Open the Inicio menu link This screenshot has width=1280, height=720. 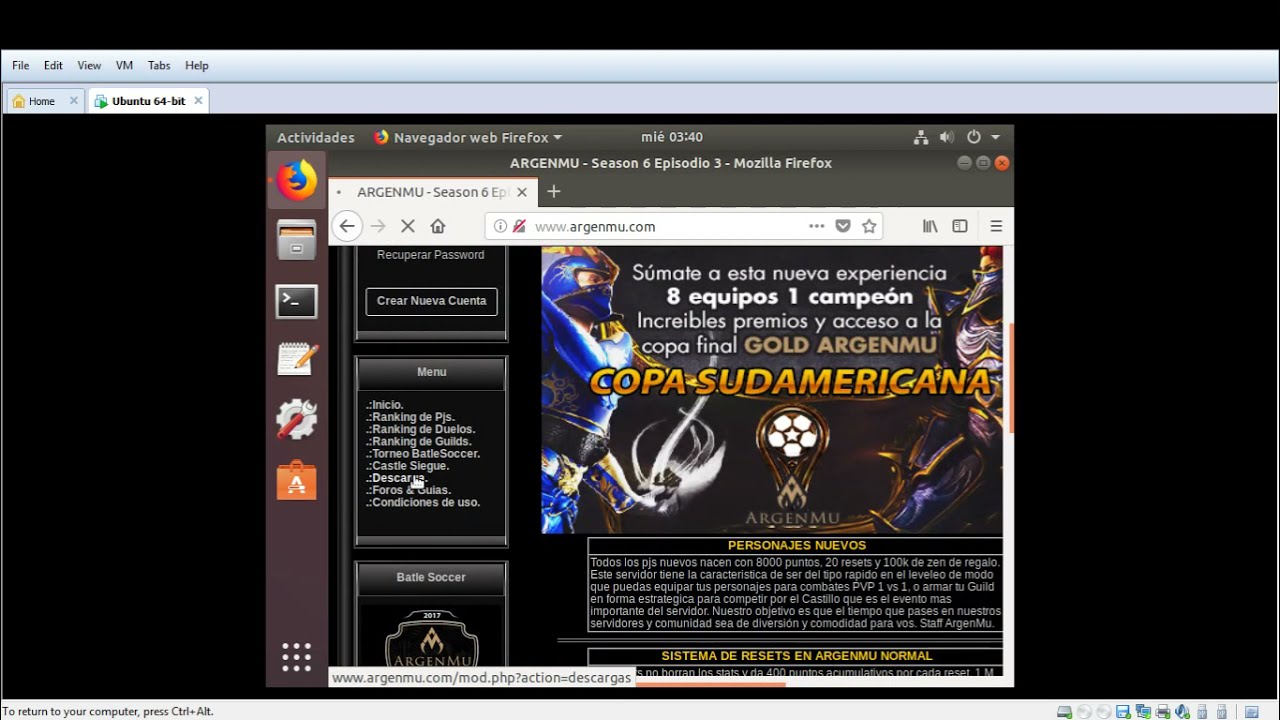tap(385, 405)
